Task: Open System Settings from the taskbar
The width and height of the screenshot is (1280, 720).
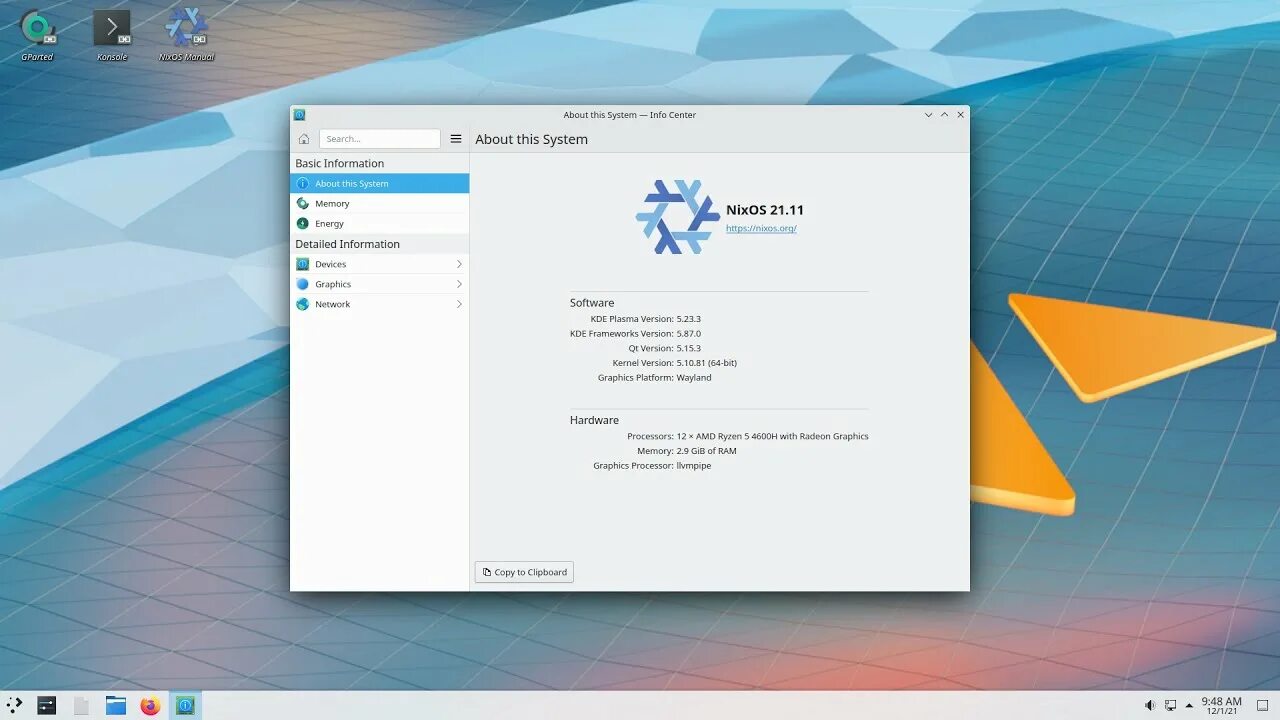Action: click(x=47, y=705)
